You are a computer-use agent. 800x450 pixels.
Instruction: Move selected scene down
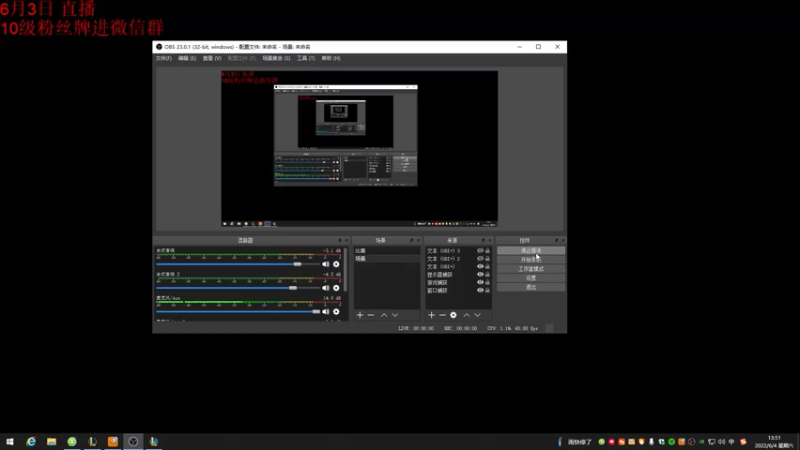pyautogui.click(x=395, y=315)
